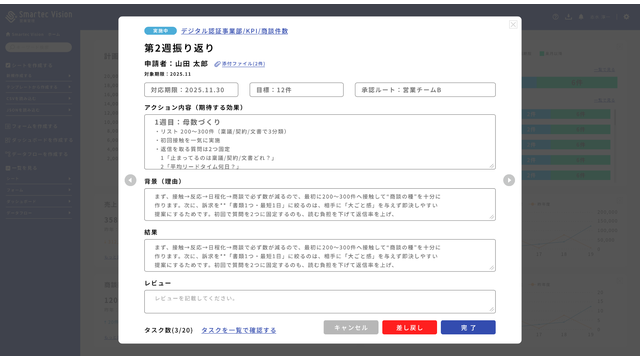Image resolution: width=640 pixels, height=360 pixels.
Task: Expand データフロー list item in sidebar
Action: pyautogui.click(x=38, y=213)
